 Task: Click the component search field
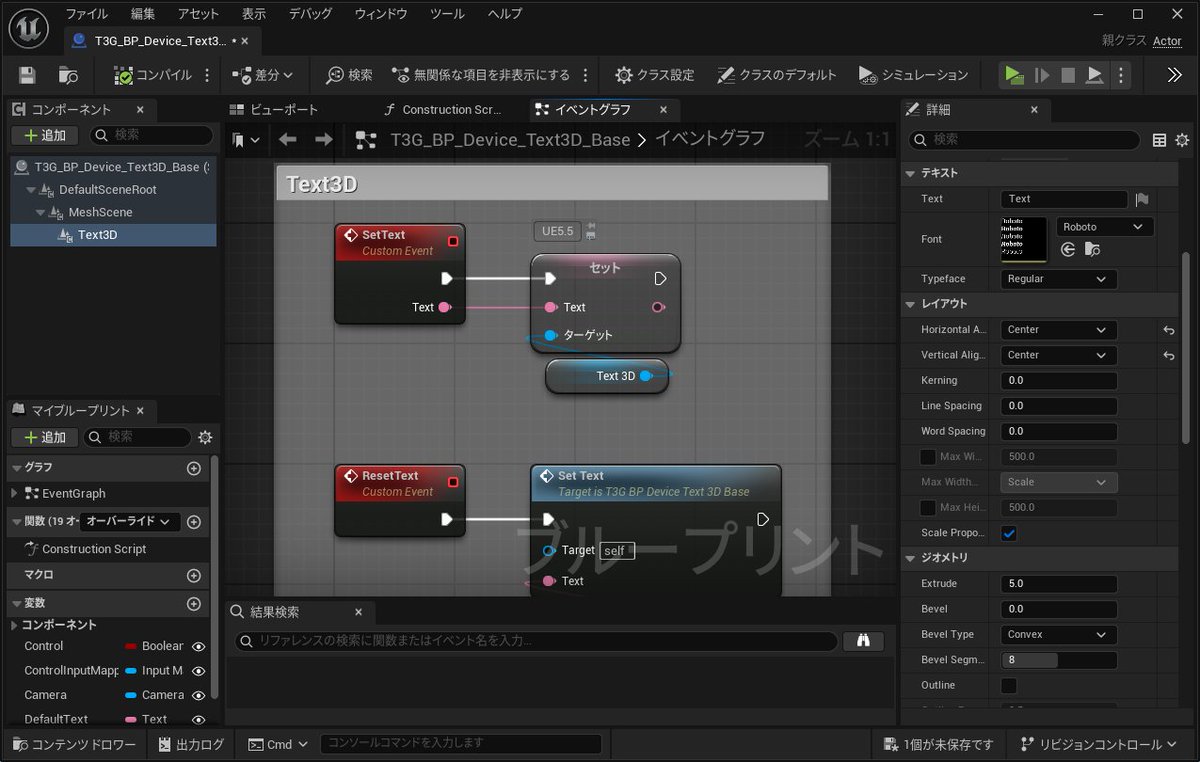[x=150, y=135]
